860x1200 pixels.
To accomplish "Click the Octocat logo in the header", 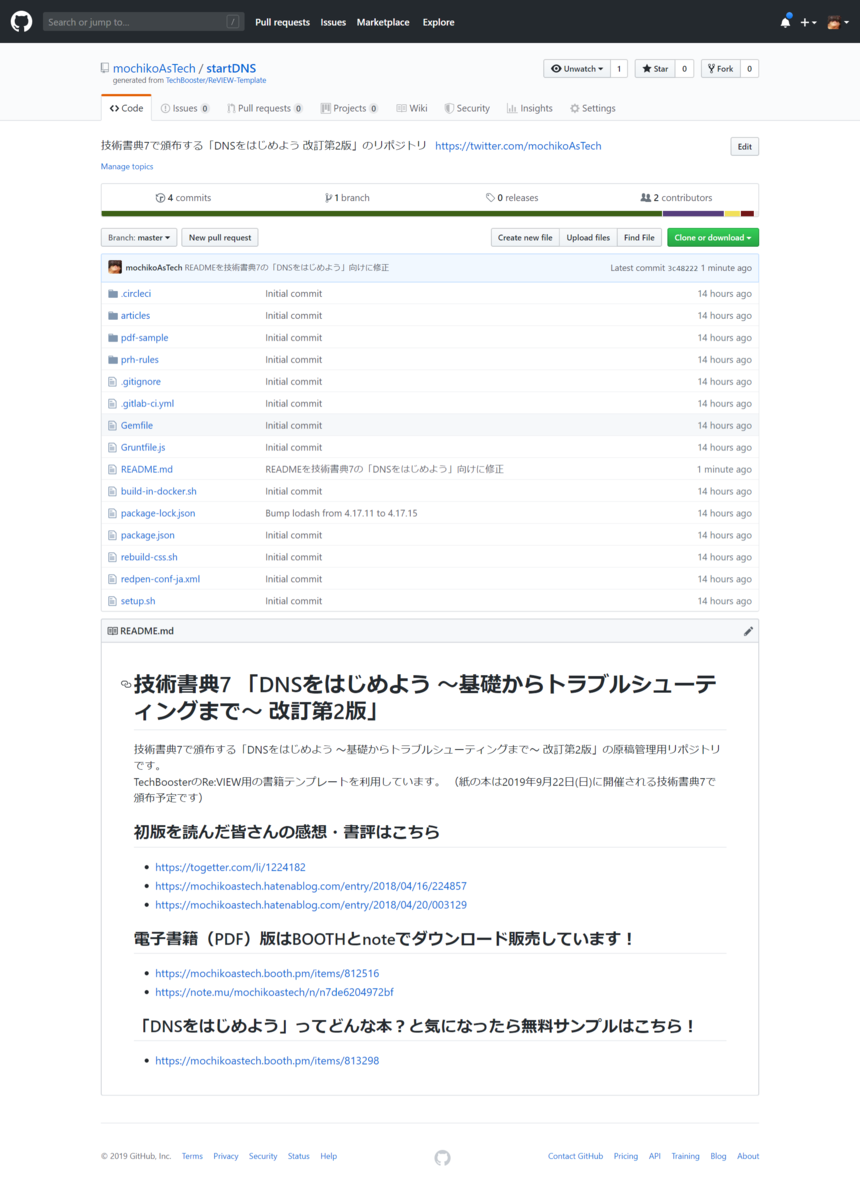I will (x=21, y=21).
